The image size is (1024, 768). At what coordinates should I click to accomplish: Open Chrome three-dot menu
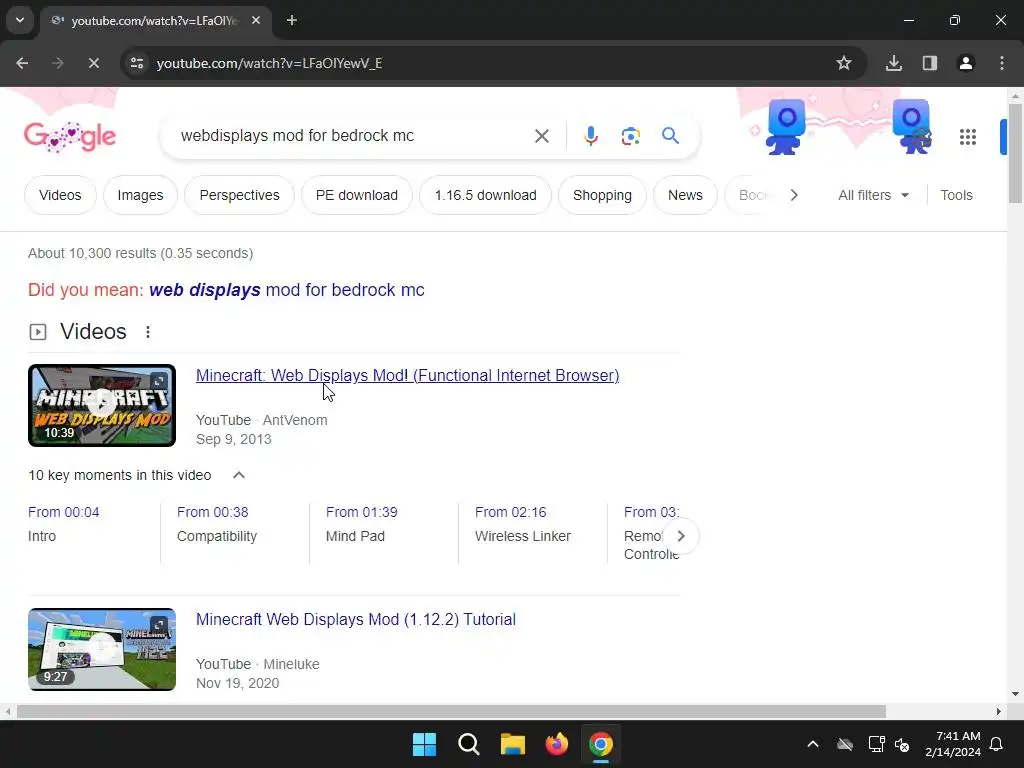[1002, 63]
